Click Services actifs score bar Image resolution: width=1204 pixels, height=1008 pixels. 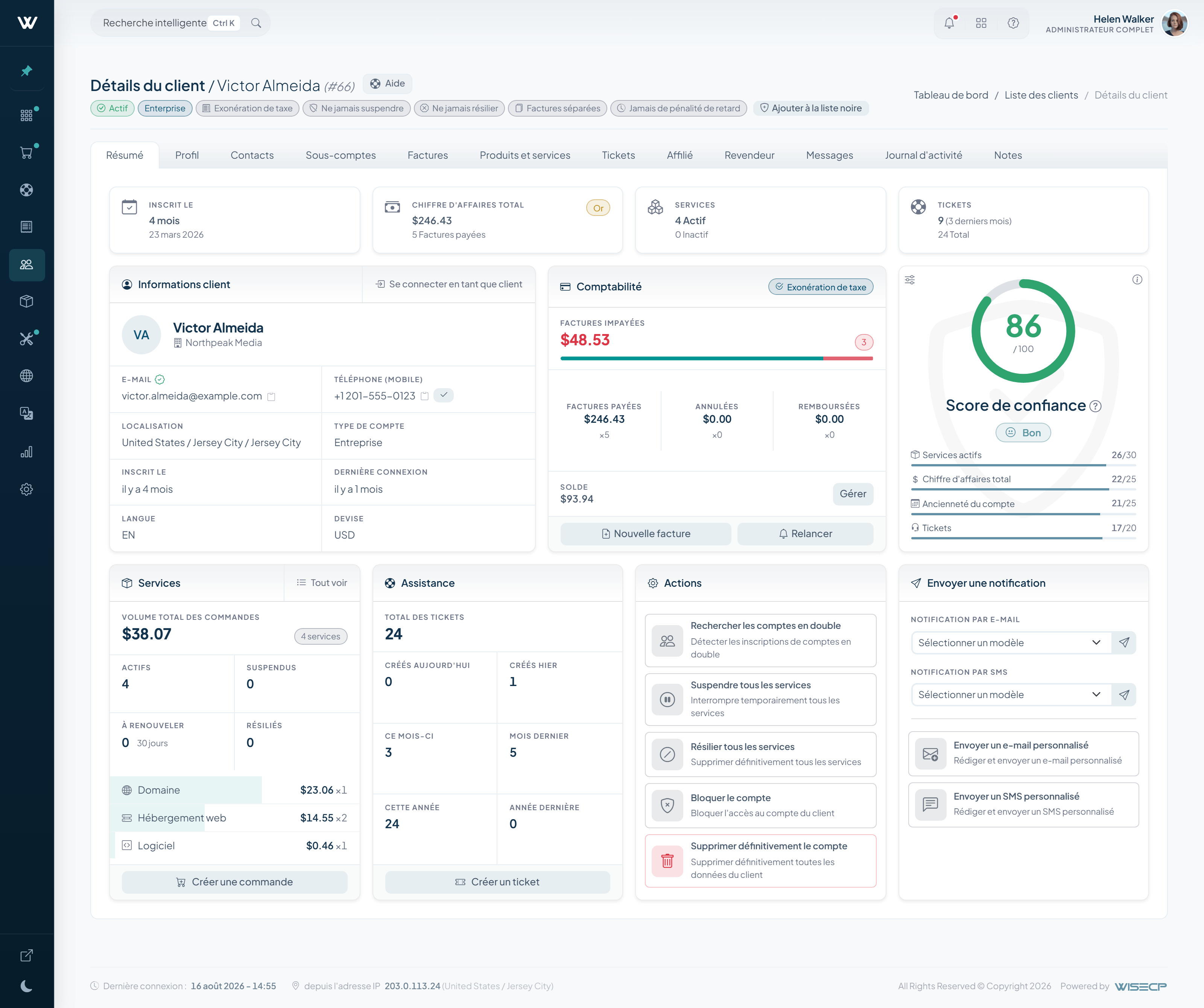[1023, 465]
